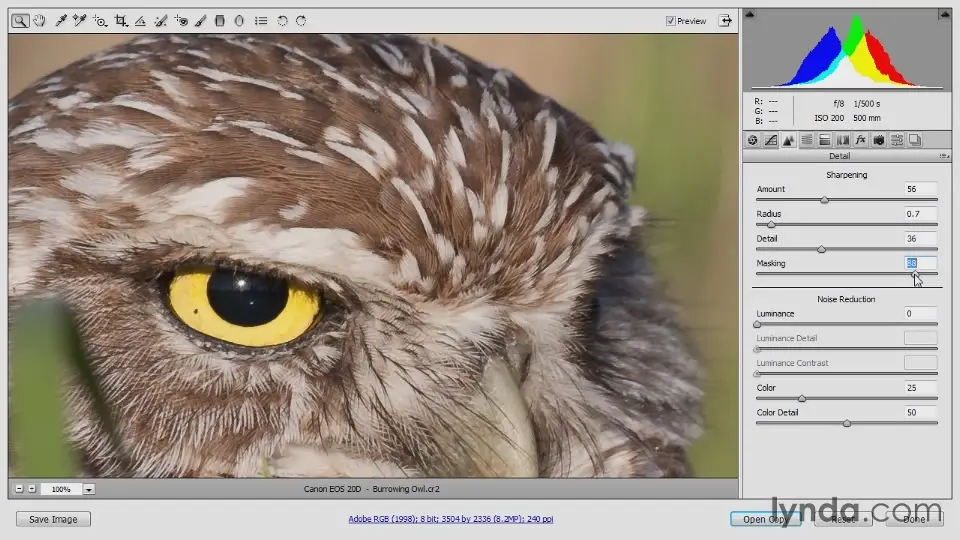Click the Save Image button

coord(53,519)
